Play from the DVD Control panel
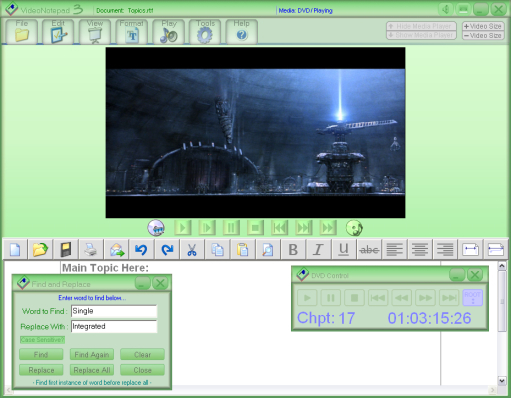Screen dimensions: 511x398 point(307,297)
